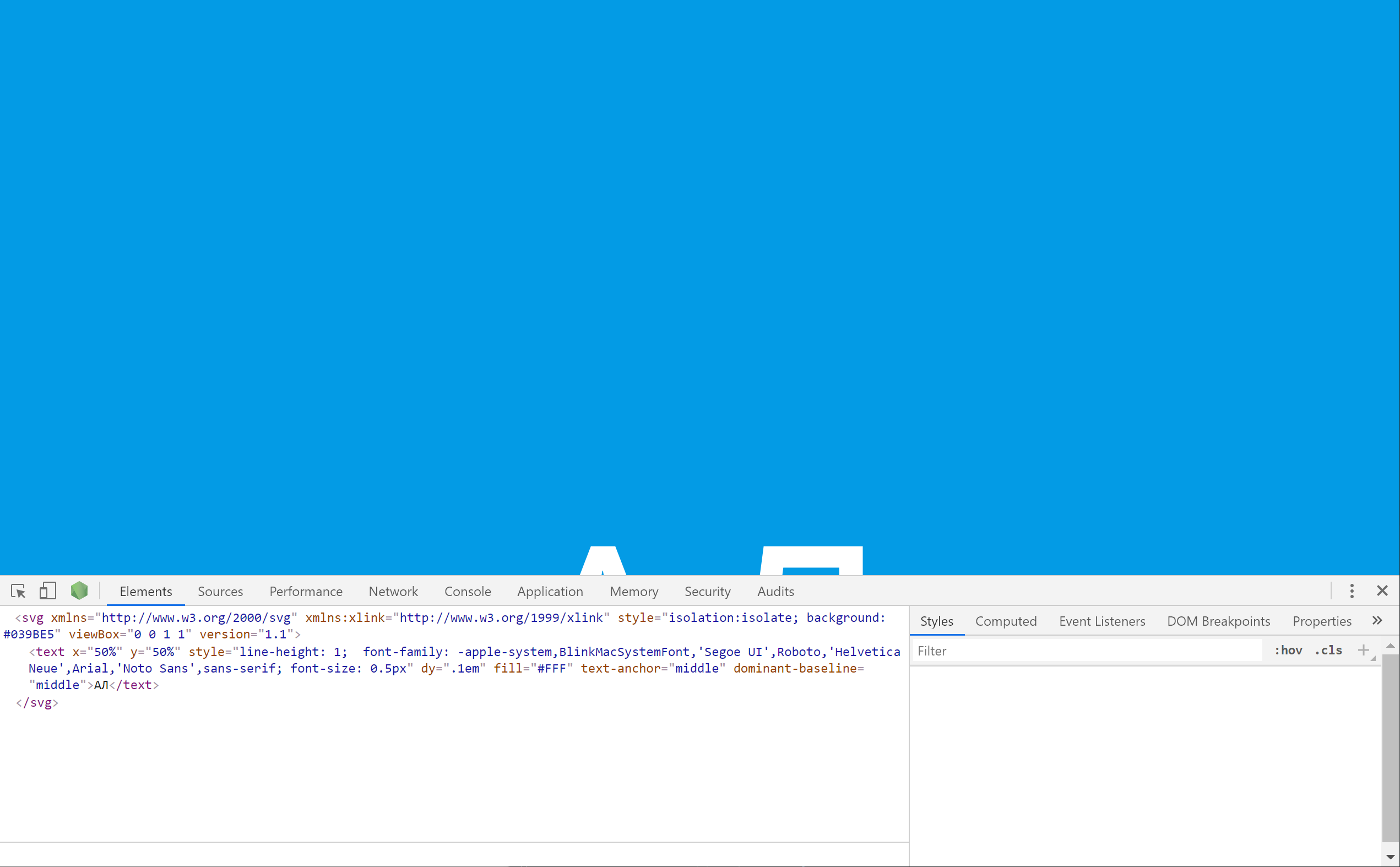Image resolution: width=1400 pixels, height=867 pixels.
Task: Activate the inspect element picker tool
Action: 18,590
